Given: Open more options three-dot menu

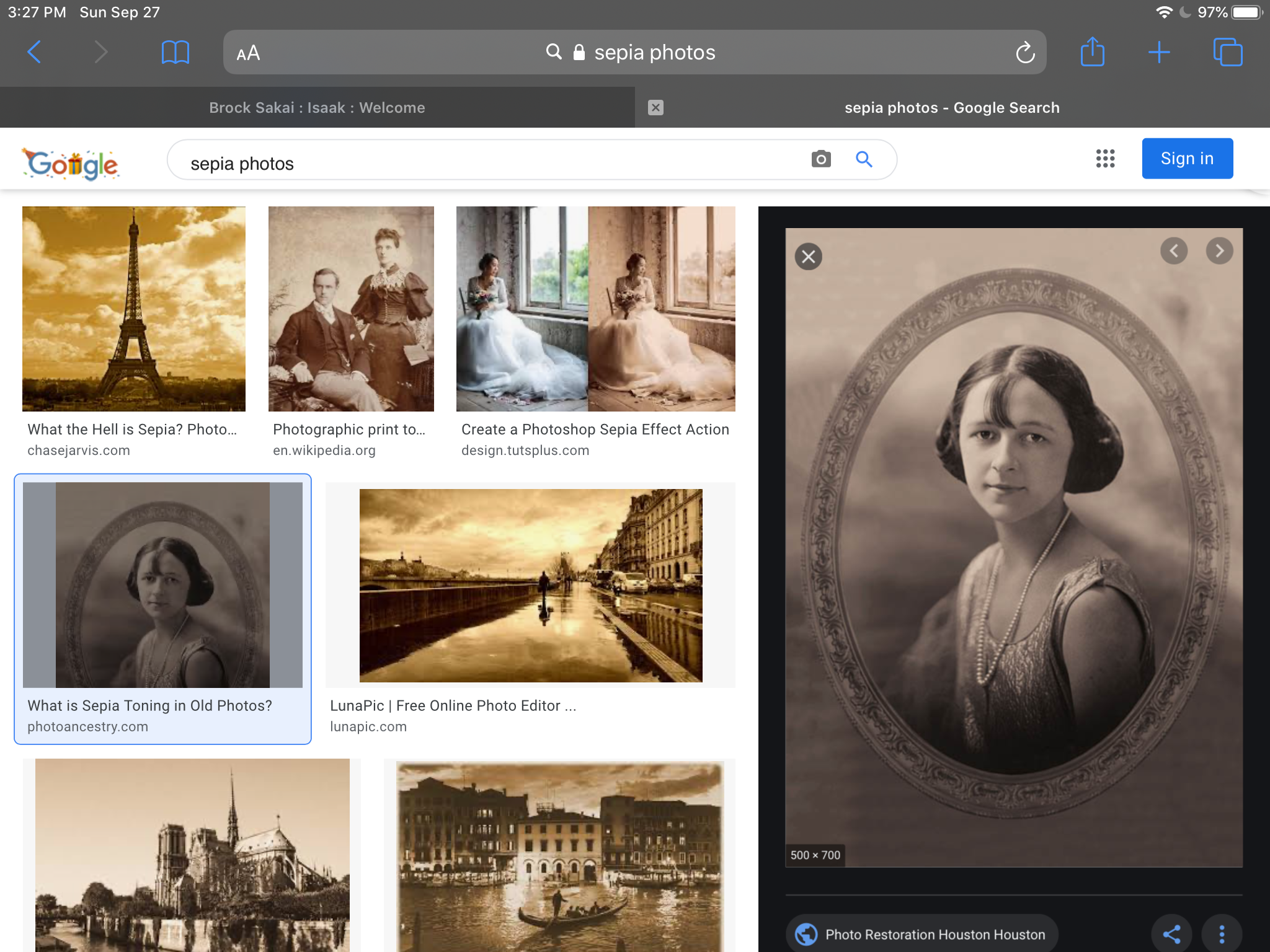Looking at the screenshot, I should click(x=1222, y=934).
